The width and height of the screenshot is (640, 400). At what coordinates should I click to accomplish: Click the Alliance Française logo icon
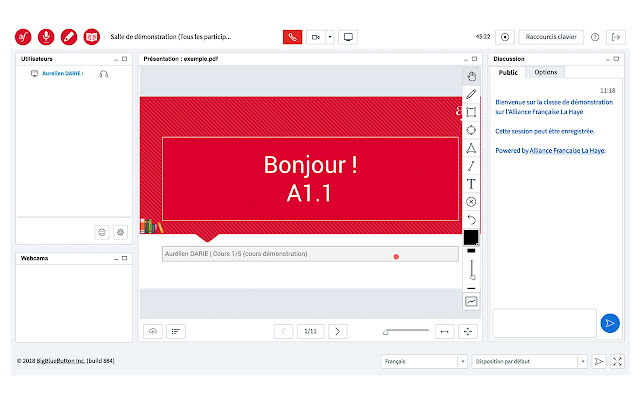23,37
